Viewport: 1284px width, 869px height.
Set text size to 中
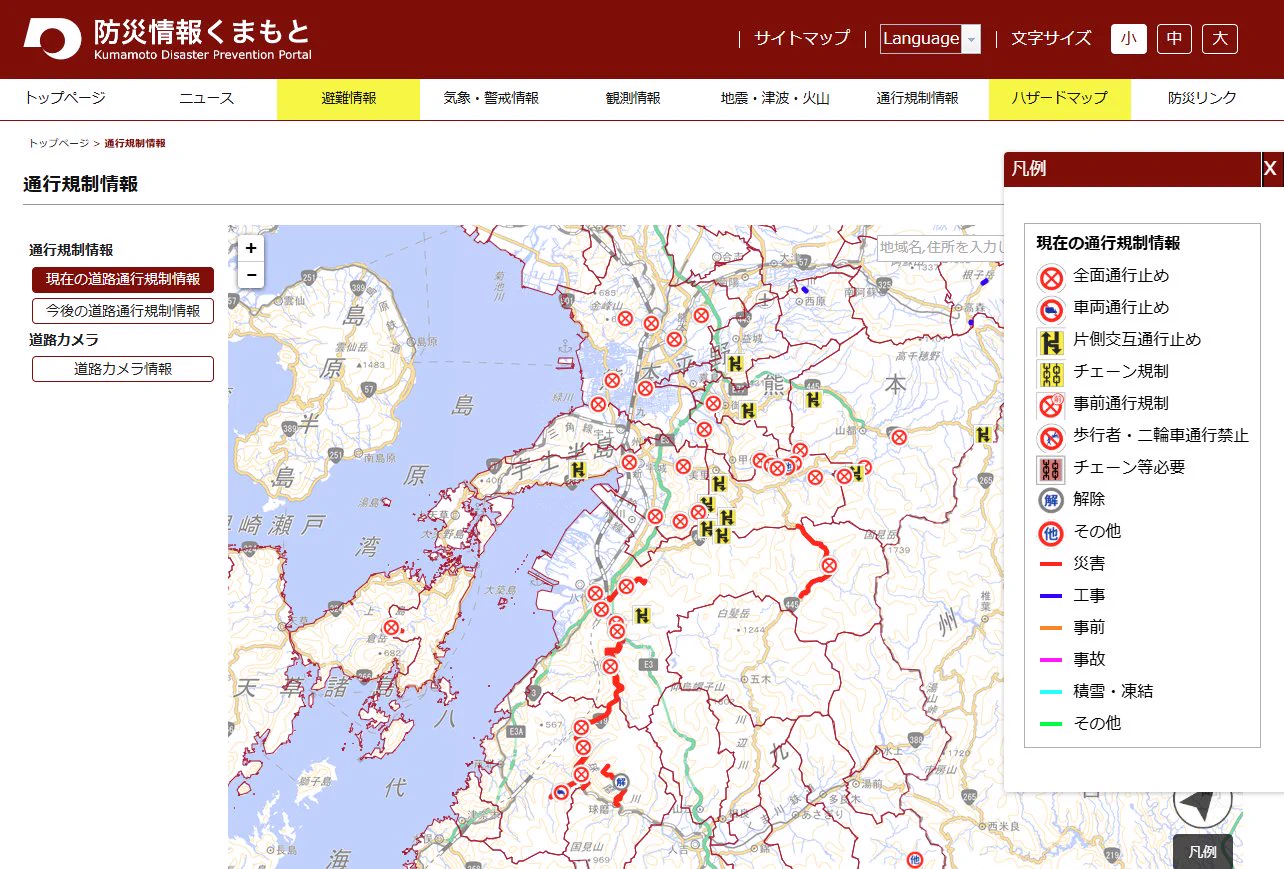click(x=1174, y=39)
